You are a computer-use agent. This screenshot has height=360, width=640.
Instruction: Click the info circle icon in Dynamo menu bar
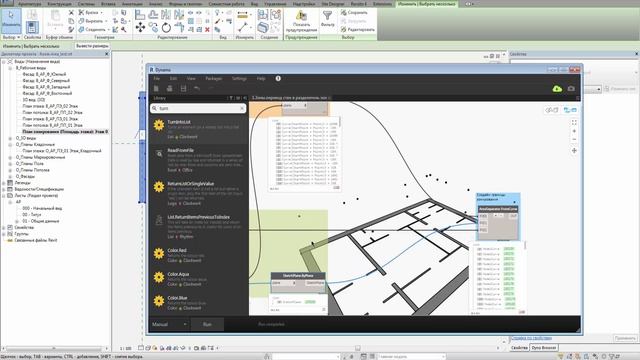pyautogui.click(x=278, y=78)
